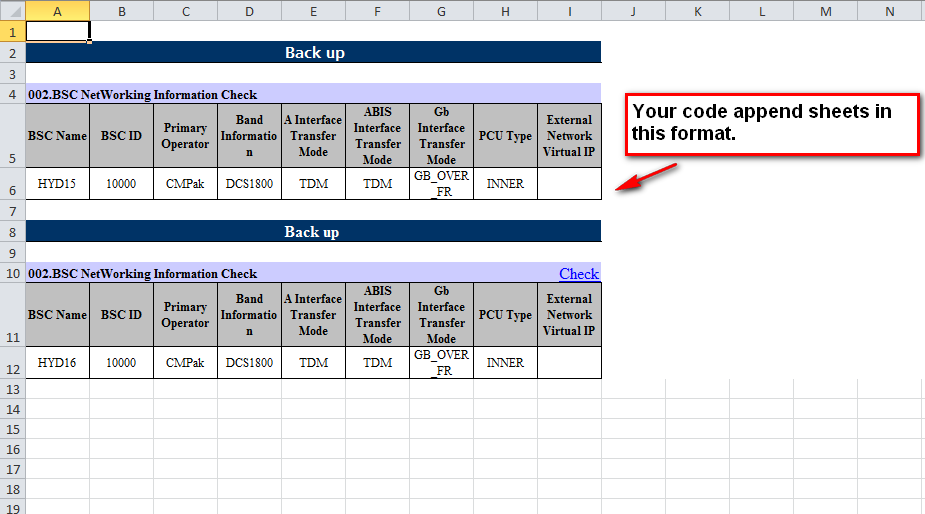The width and height of the screenshot is (925, 514).
Task: Click 'External Network Virtual IP' header in row 11
Action: click(570, 315)
